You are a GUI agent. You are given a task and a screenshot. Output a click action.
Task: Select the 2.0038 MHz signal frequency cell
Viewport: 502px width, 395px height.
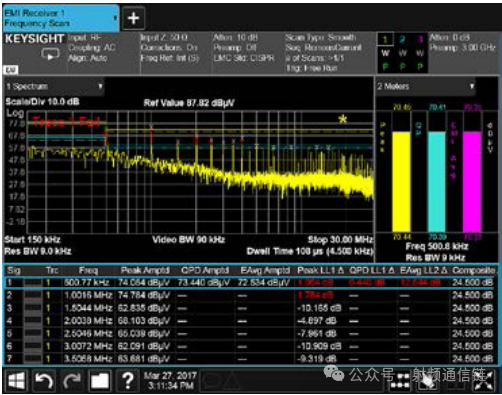(x=88, y=321)
